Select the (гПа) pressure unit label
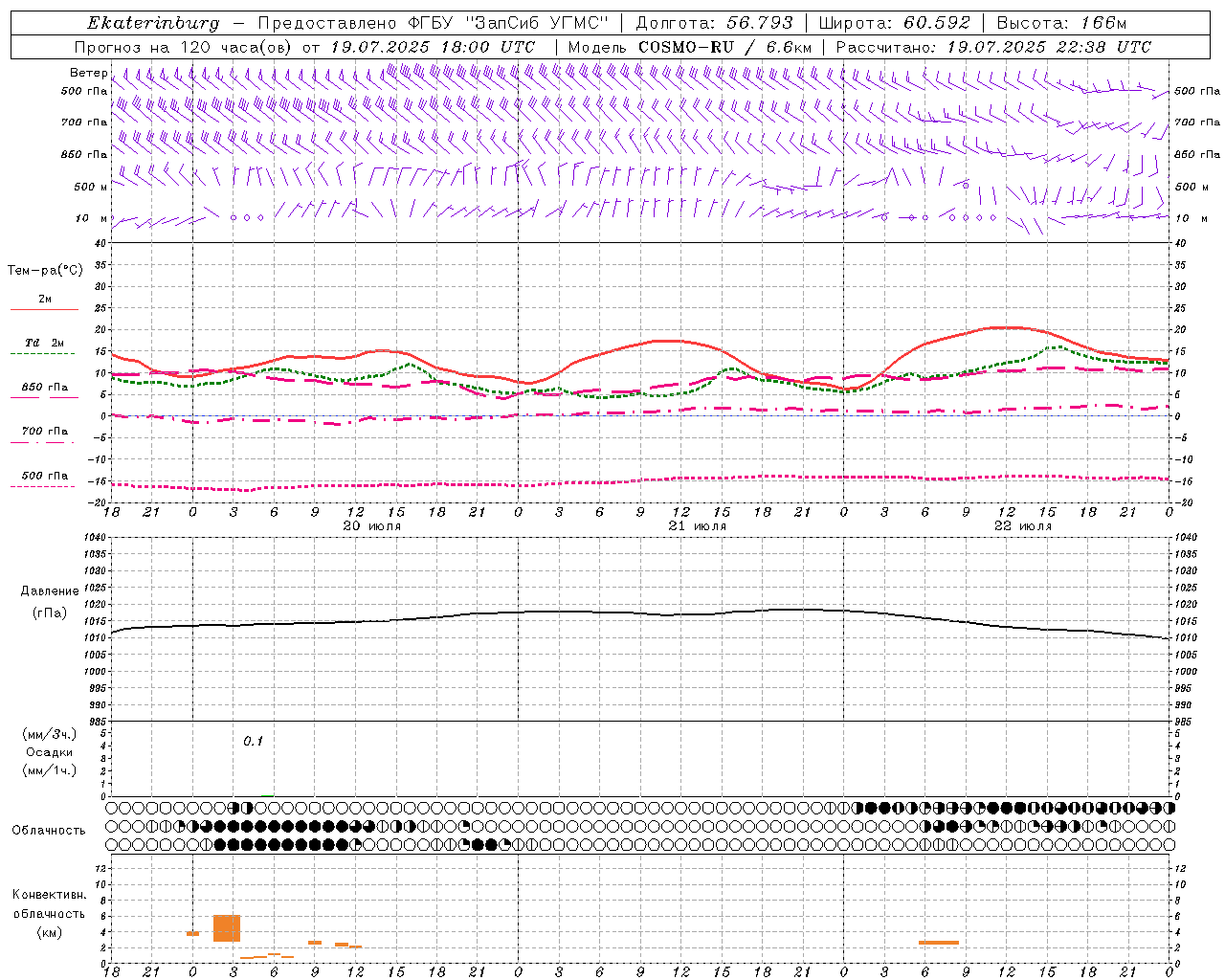This screenshot has width=1225, height=980. coord(50,612)
